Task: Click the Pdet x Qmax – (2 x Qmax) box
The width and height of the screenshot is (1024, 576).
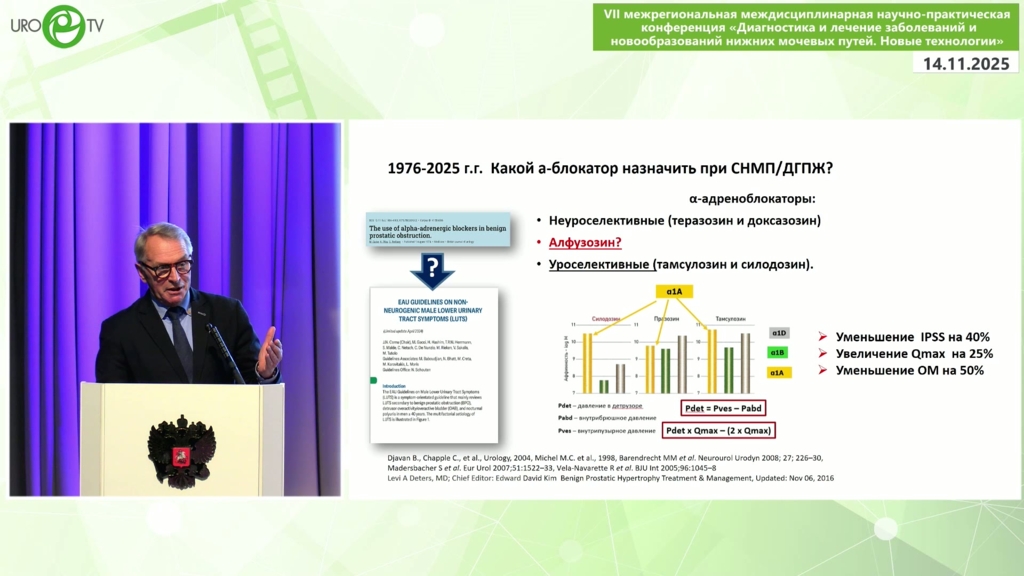Action: pos(720,431)
